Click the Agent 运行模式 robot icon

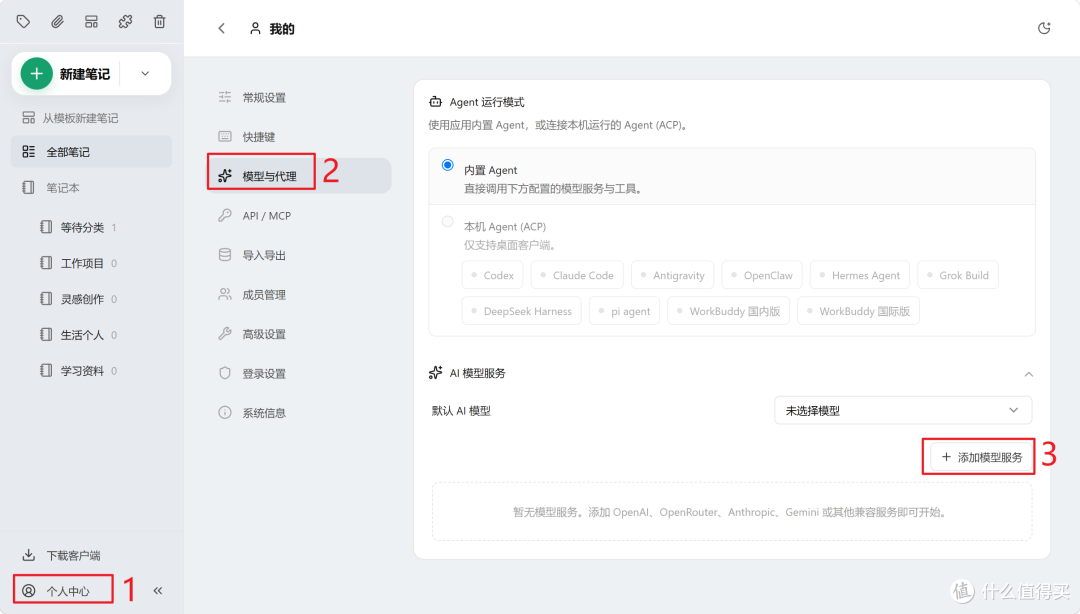pyautogui.click(x=435, y=102)
